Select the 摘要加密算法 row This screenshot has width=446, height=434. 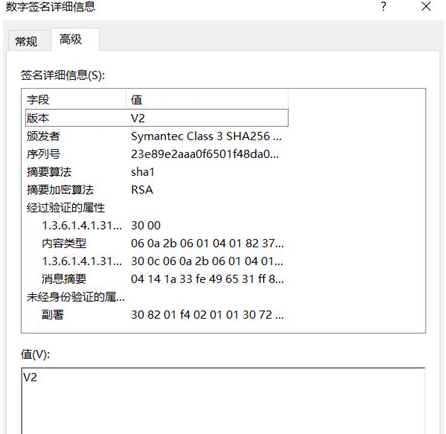157,190
